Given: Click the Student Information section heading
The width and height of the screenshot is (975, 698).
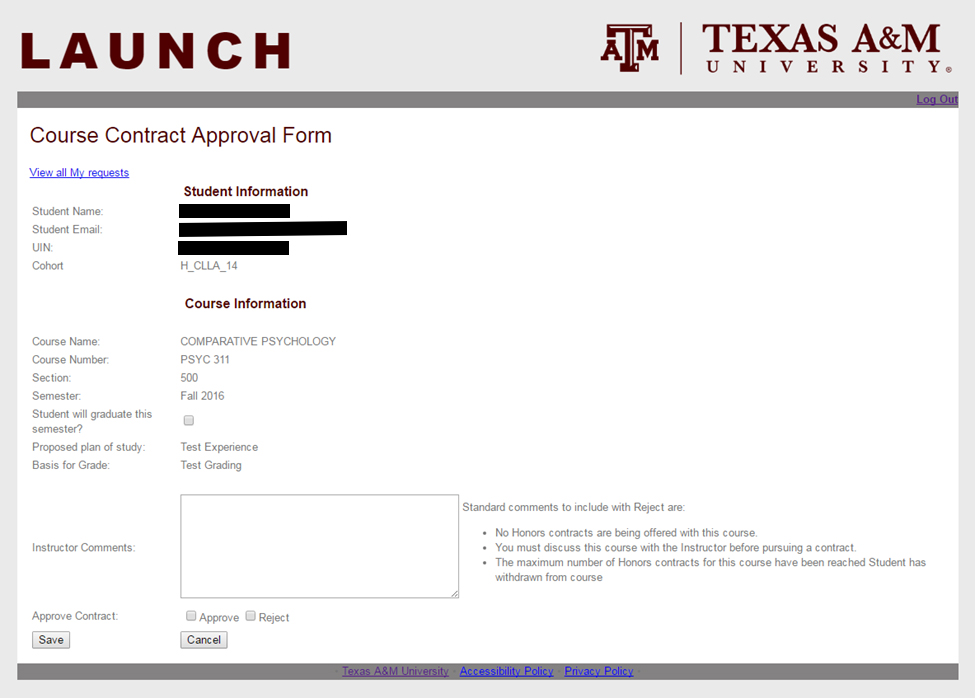Looking at the screenshot, I should [x=246, y=191].
